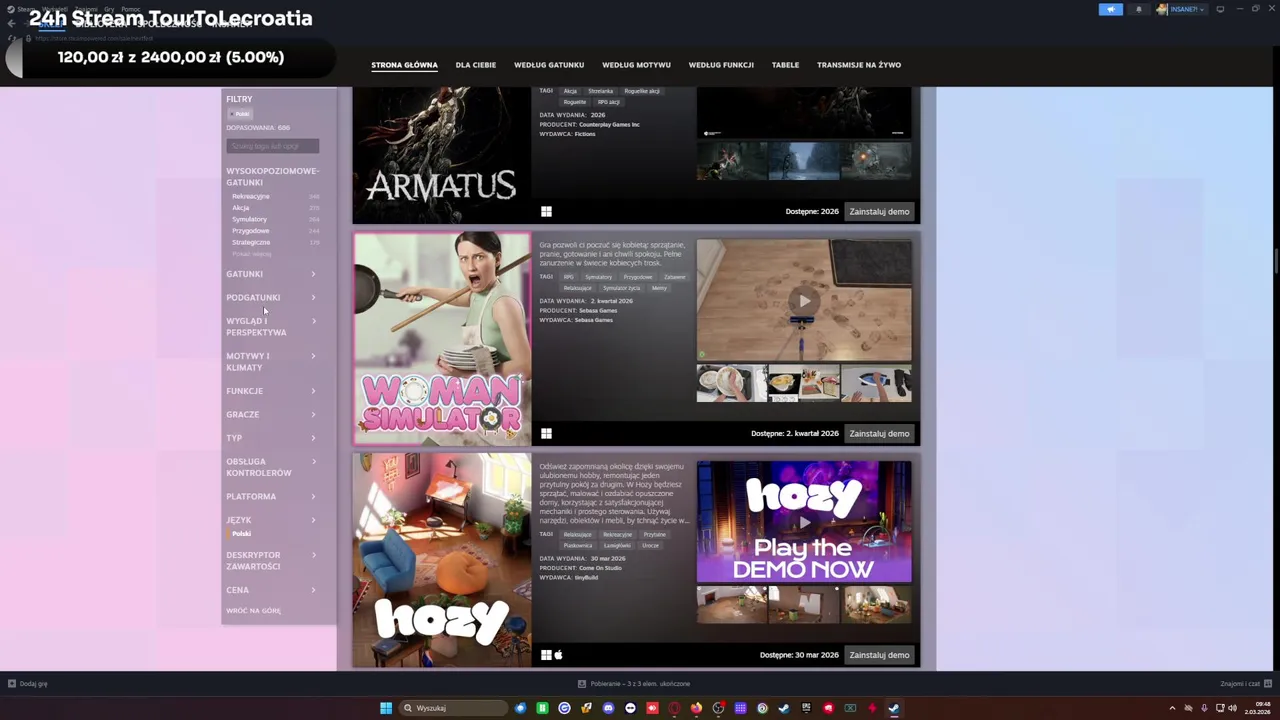The width and height of the screenshot is (1280, 720).
Task: Play the Woman Simulator trailer video
Action: tap(804, 300)
